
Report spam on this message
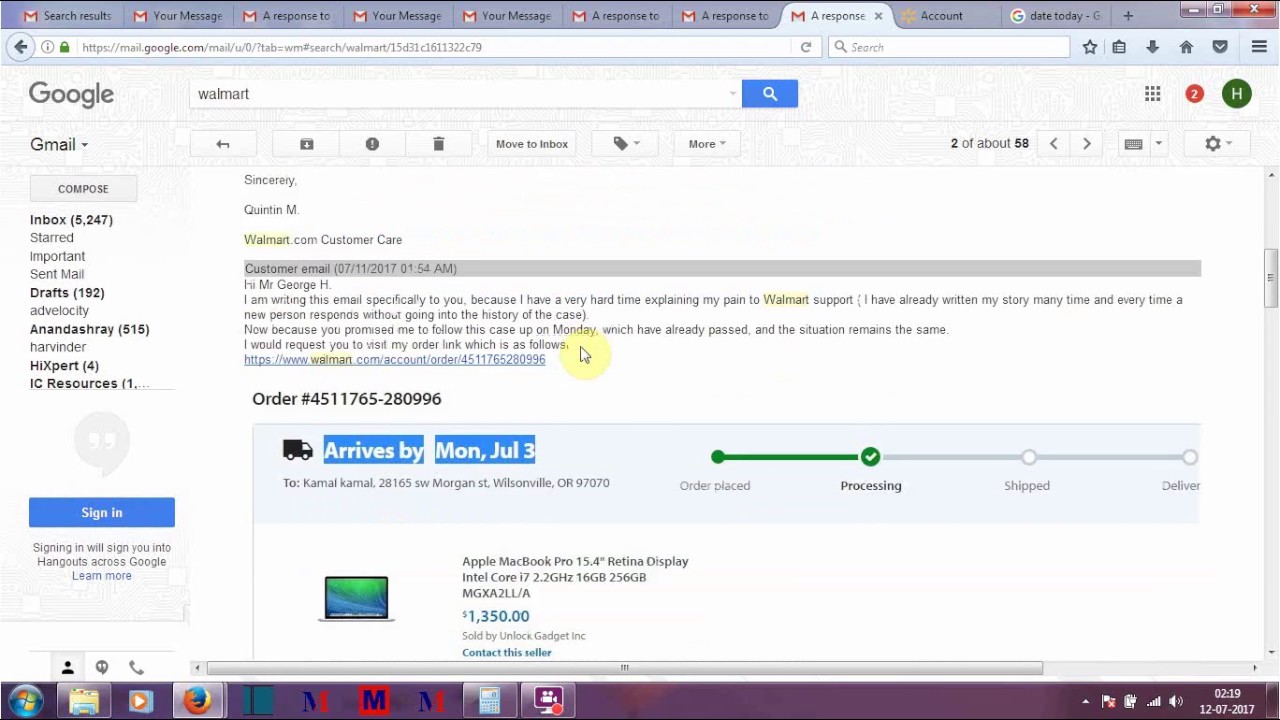point(372,144)
